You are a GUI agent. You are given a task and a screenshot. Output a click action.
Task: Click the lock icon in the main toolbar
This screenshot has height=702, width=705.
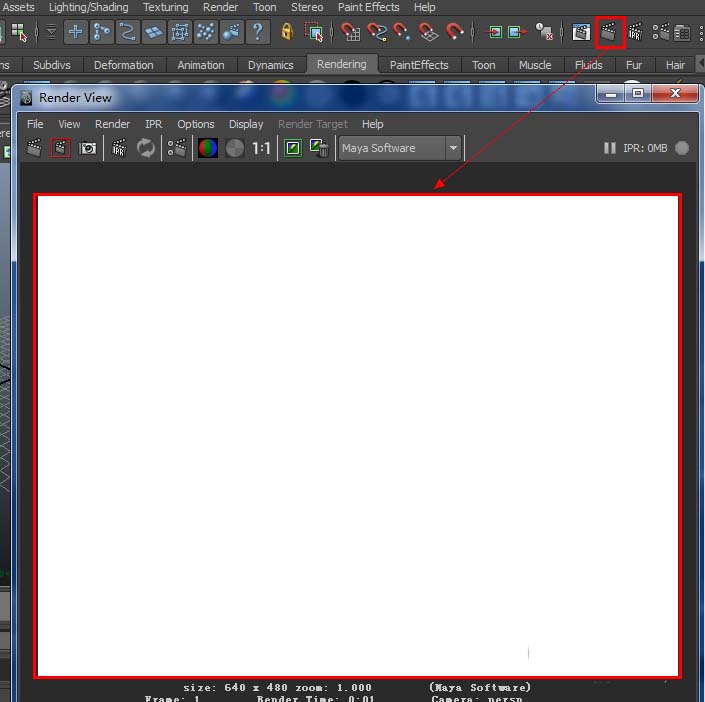click(x=287, y=32)
